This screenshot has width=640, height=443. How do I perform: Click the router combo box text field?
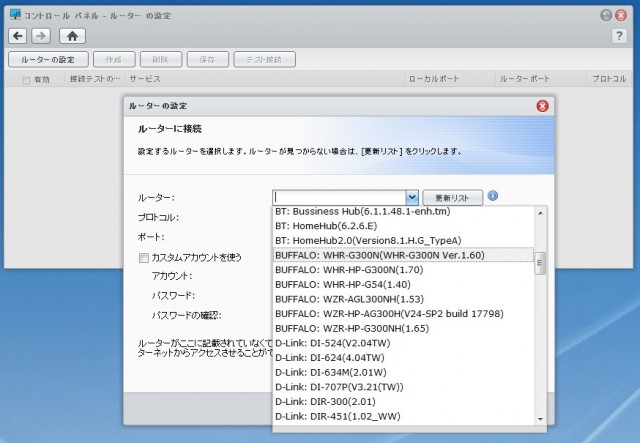point(339,198)
